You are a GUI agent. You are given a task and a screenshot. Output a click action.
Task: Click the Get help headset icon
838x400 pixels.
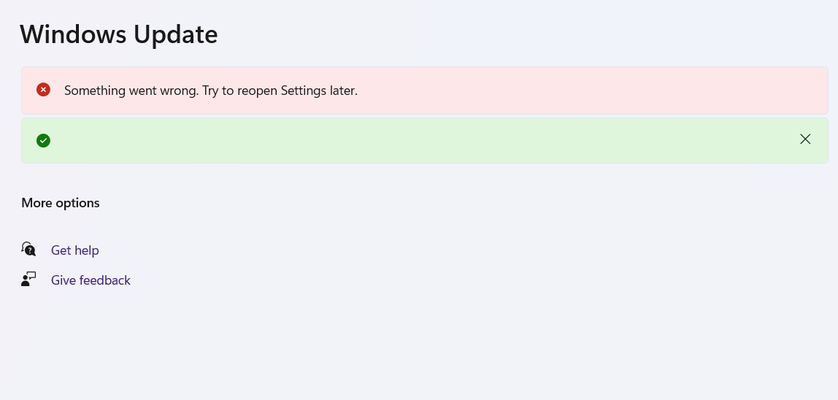coord(29,249)
